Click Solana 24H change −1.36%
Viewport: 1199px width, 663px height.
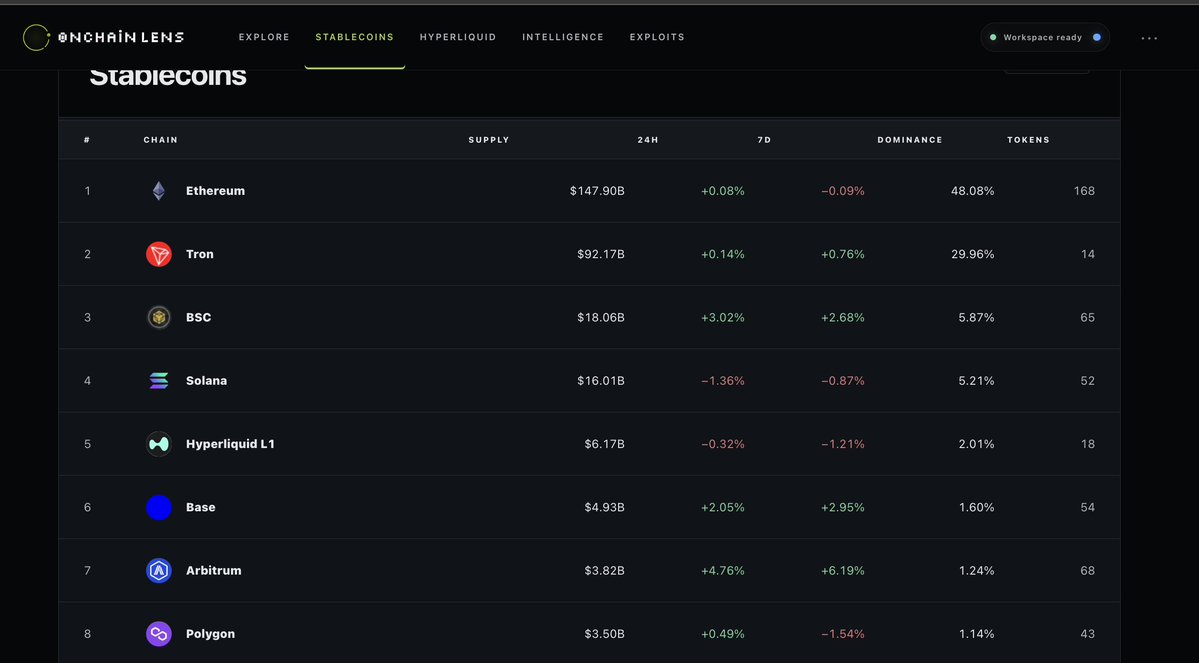tap(723, 381)
